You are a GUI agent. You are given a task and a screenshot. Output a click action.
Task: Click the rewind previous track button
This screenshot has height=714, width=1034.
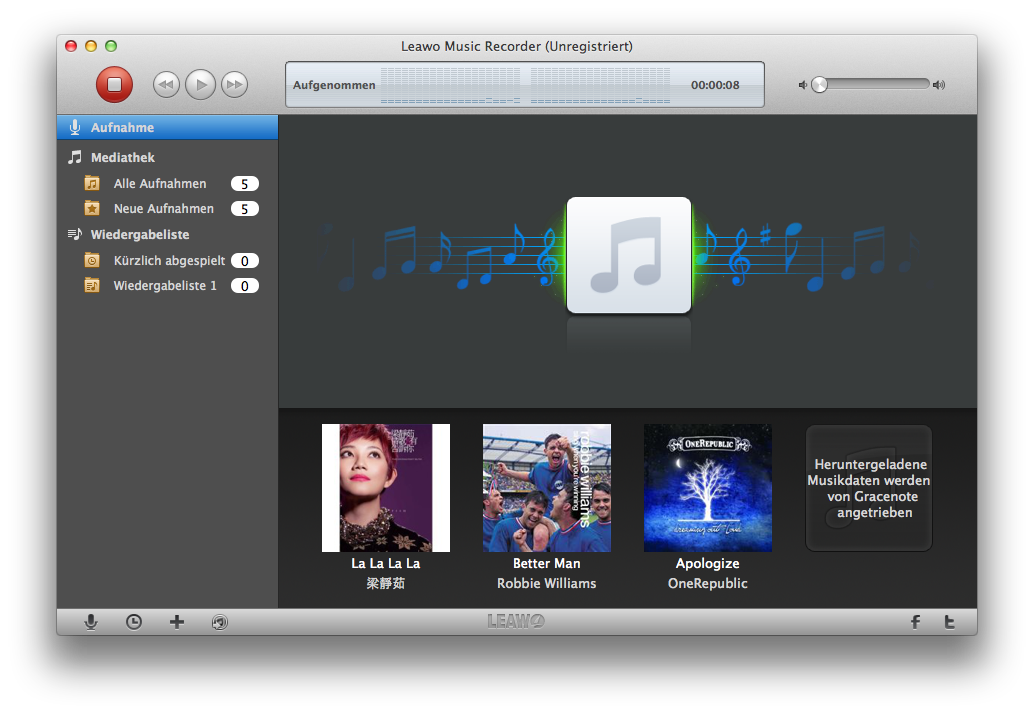click(166, 85)
